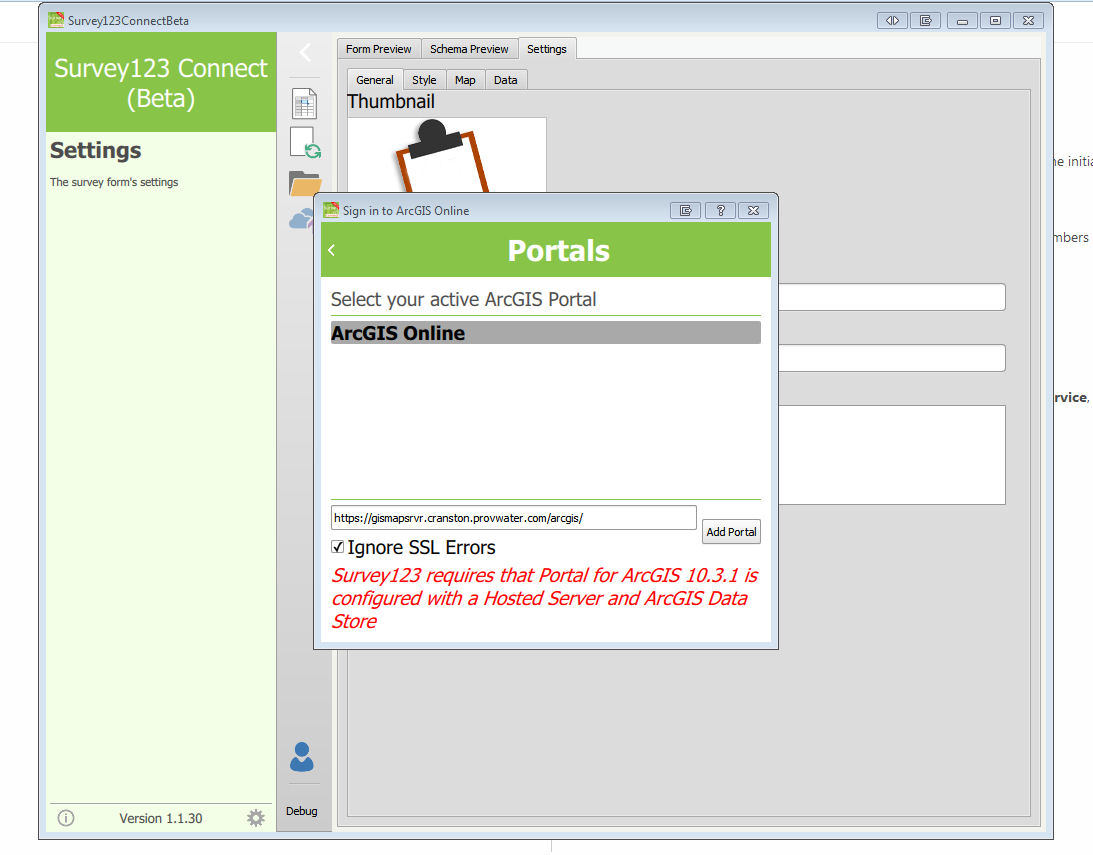1093x855 pixels.
Task: Open the Data settings sub-tab
Action: 505,80
